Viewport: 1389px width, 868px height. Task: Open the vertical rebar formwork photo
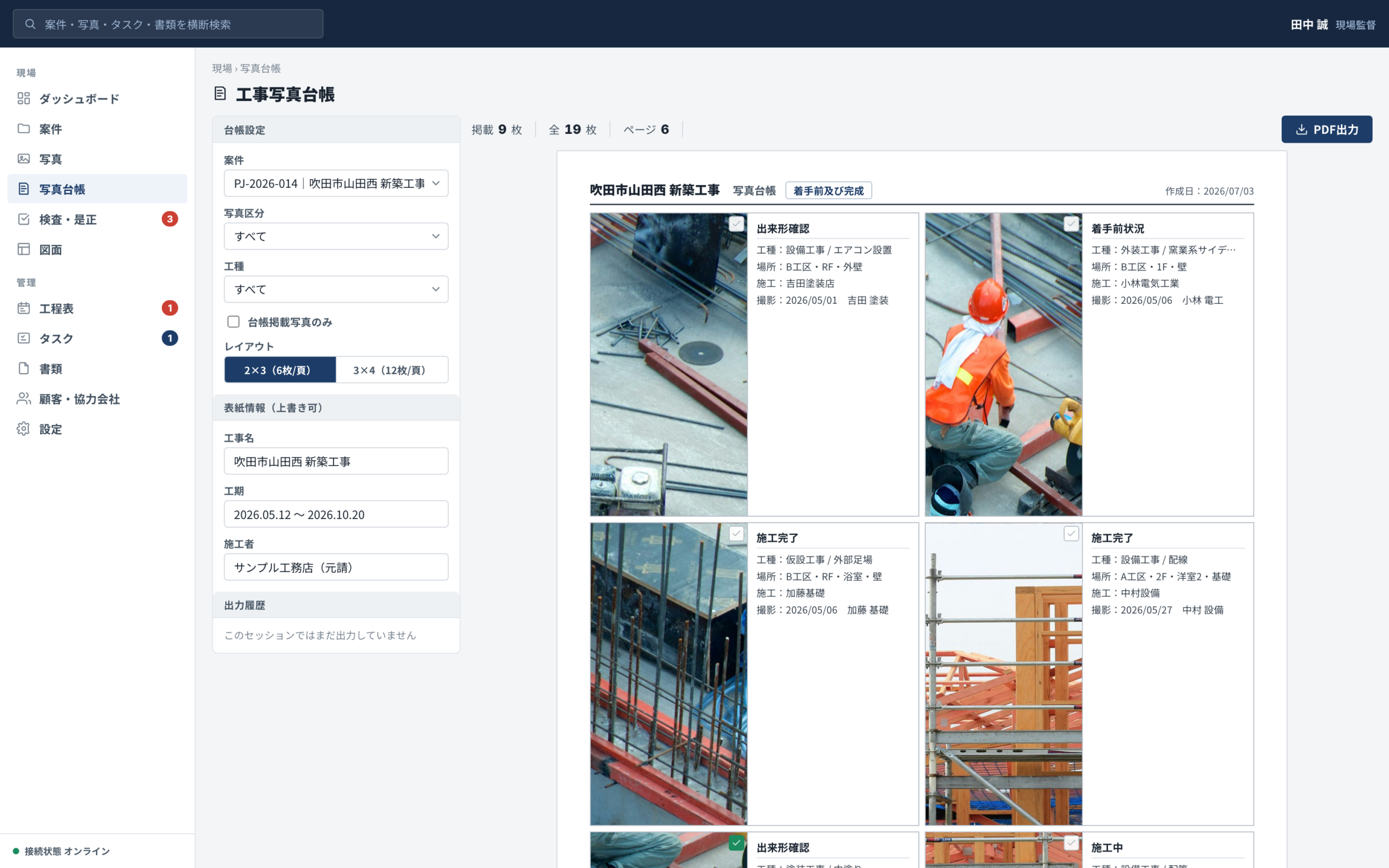668,674
